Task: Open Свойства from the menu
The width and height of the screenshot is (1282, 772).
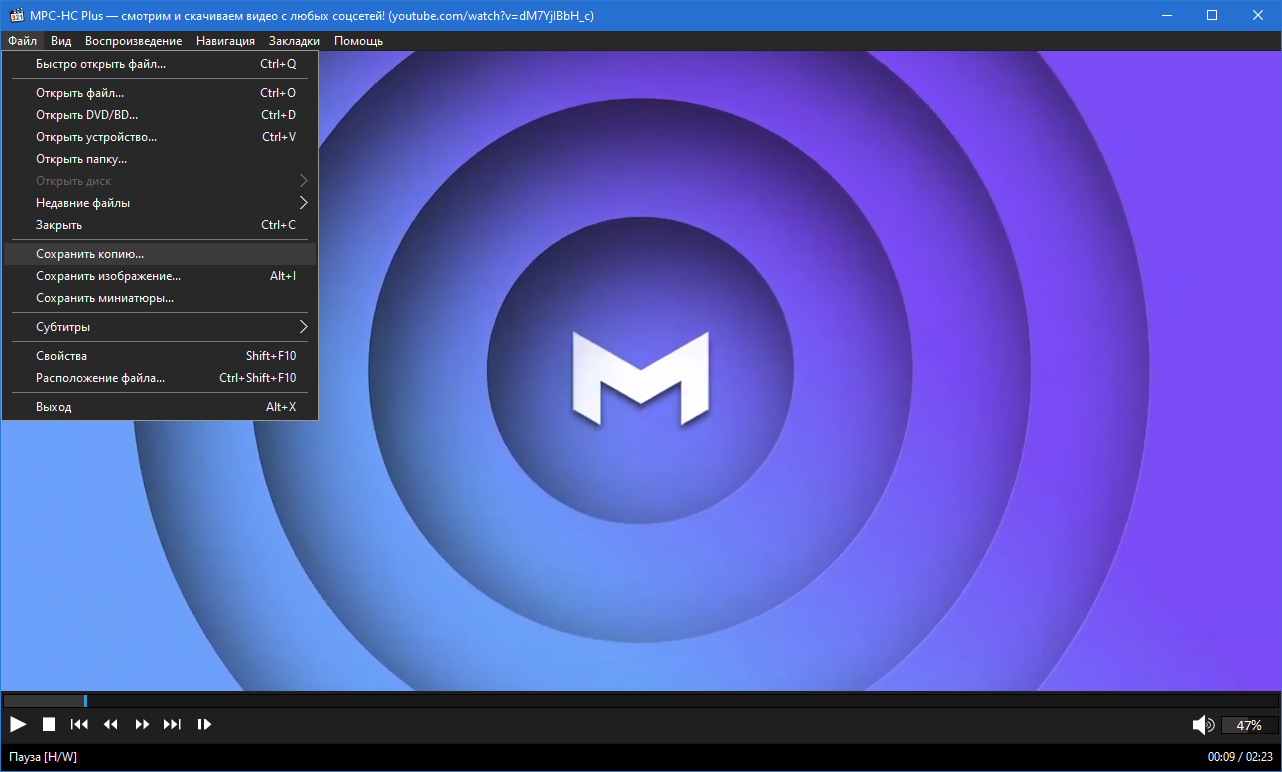Action: (160, 356)
